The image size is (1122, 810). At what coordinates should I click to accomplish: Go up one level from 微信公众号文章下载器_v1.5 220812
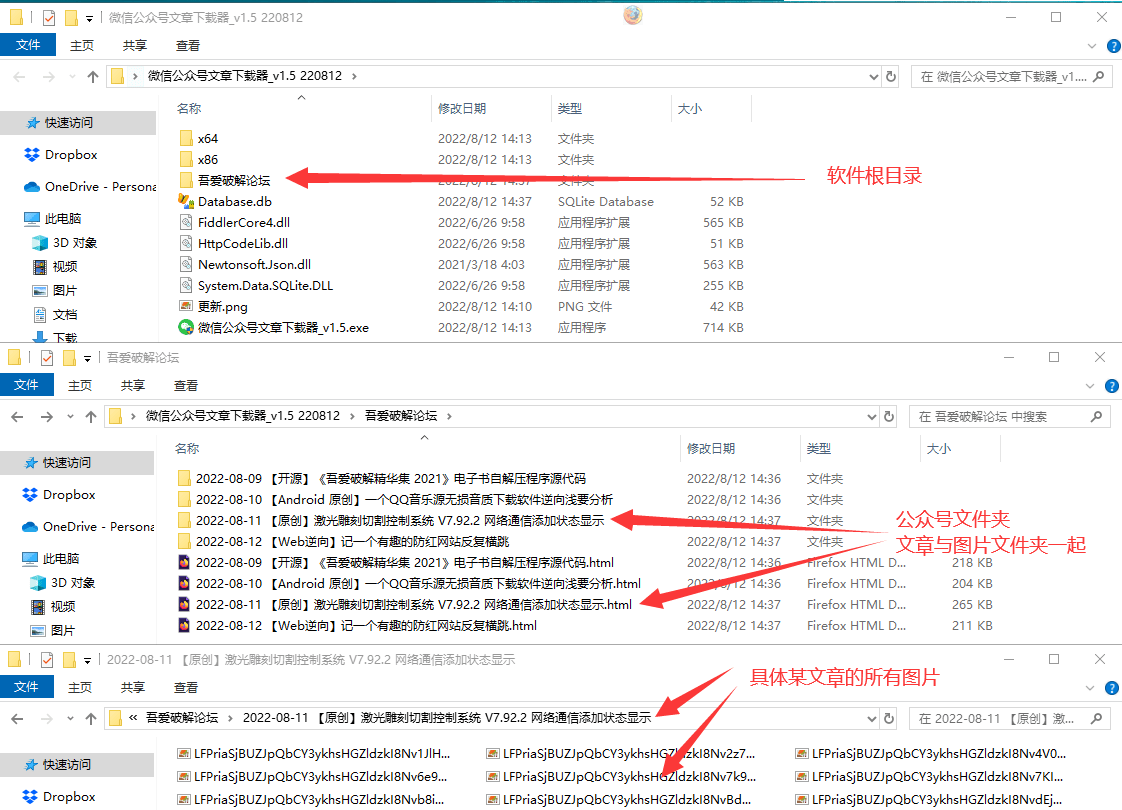(x=92, y=77)
